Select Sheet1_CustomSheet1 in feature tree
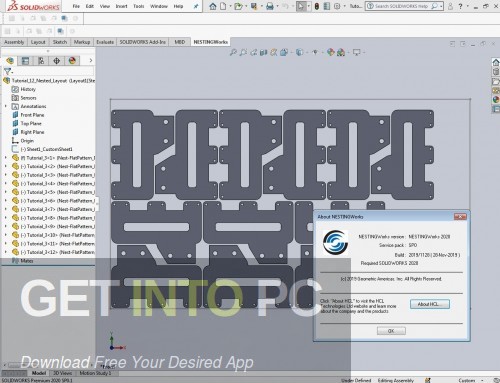 tap(46, 149)
